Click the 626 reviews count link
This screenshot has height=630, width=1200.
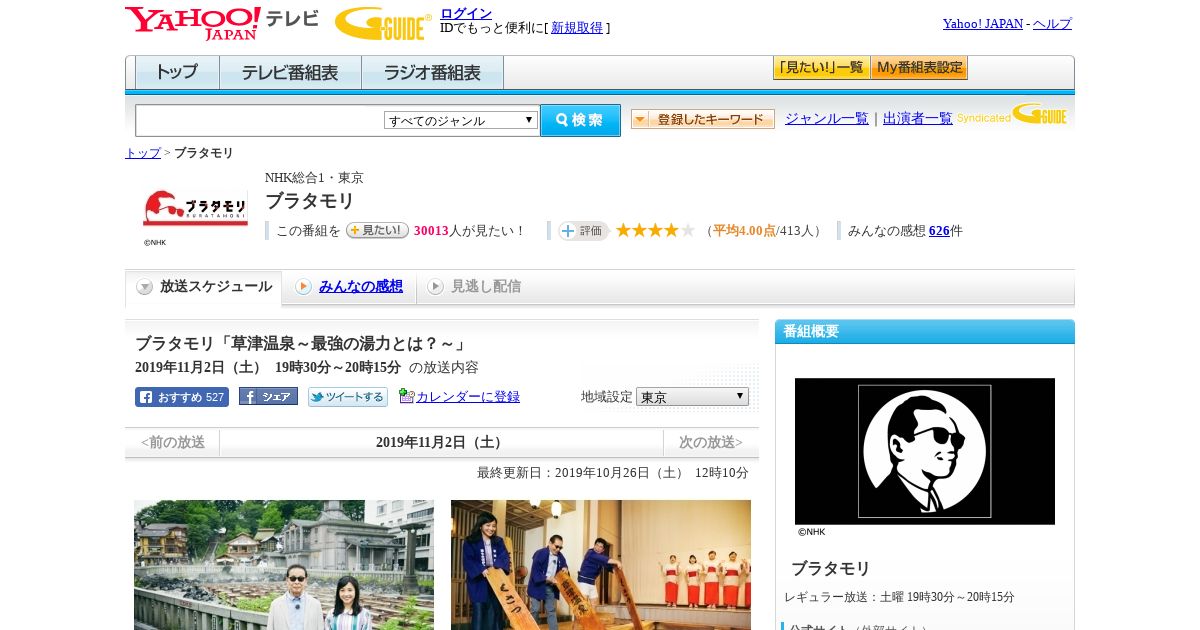tap(939, 231)
